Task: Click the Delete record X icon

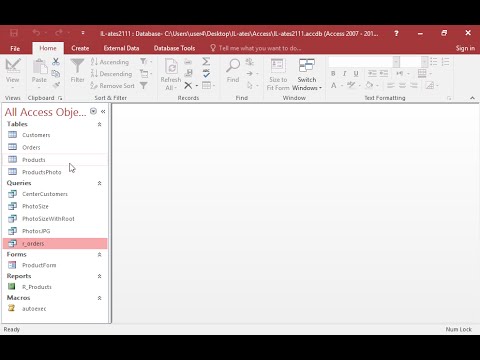Action: [x=188, y=86]
